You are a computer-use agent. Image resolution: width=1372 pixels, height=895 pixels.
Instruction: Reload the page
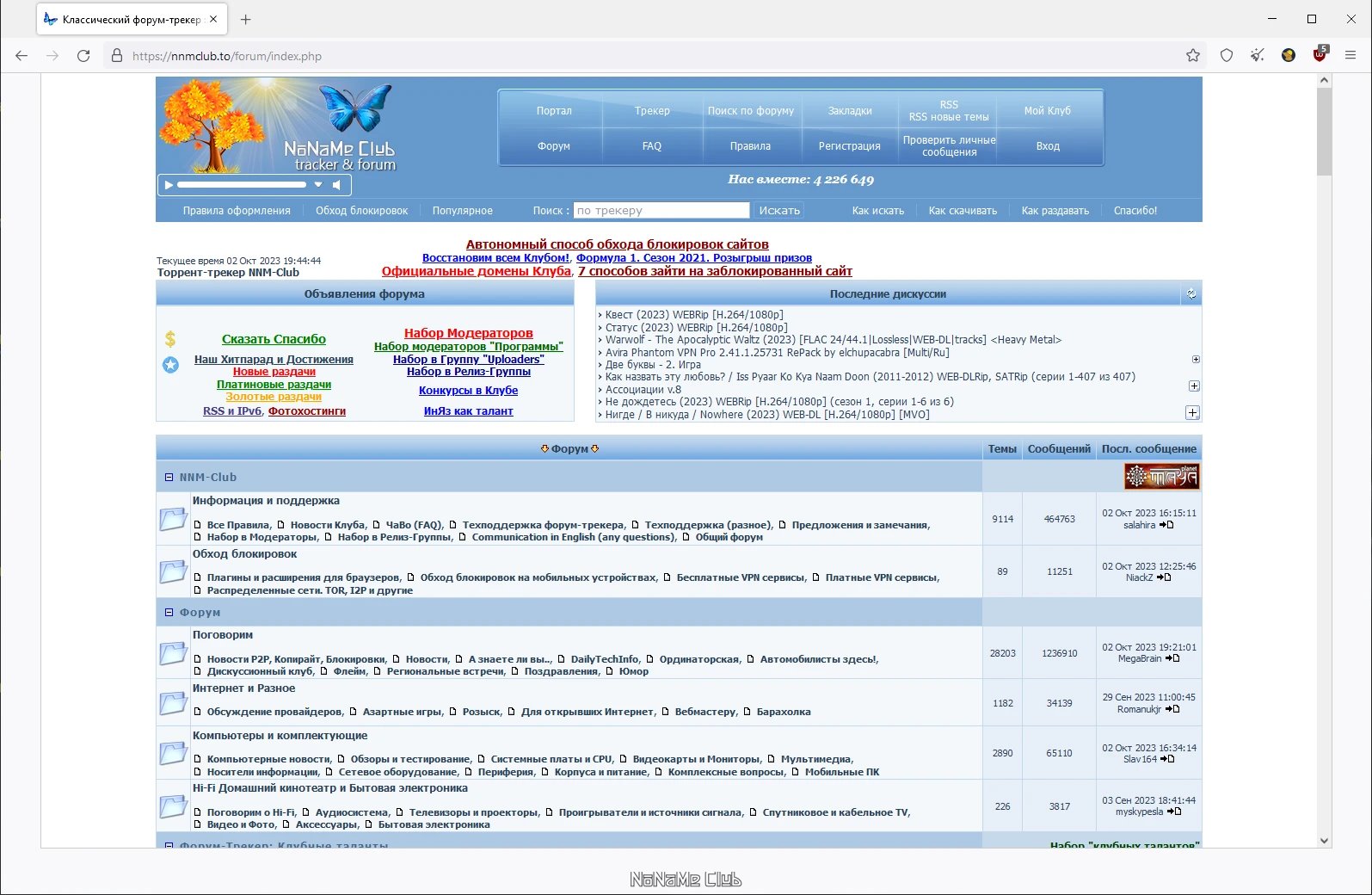coord(83,56)
